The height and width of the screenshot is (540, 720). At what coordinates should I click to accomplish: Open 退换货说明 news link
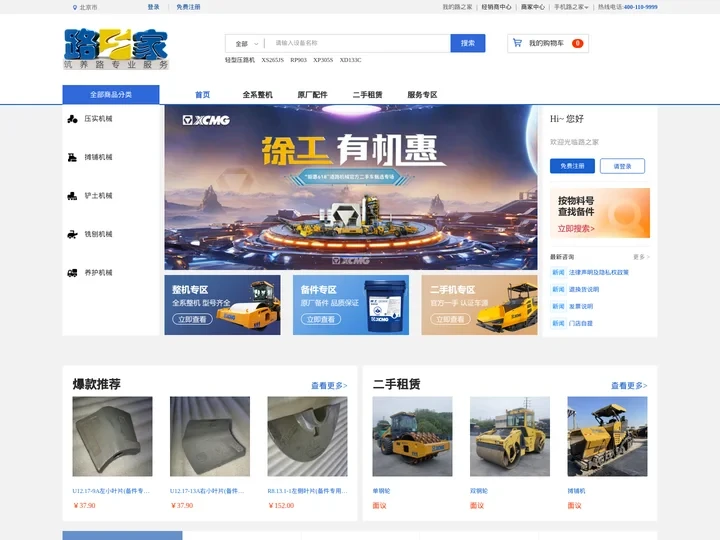(x=584, y=289)
